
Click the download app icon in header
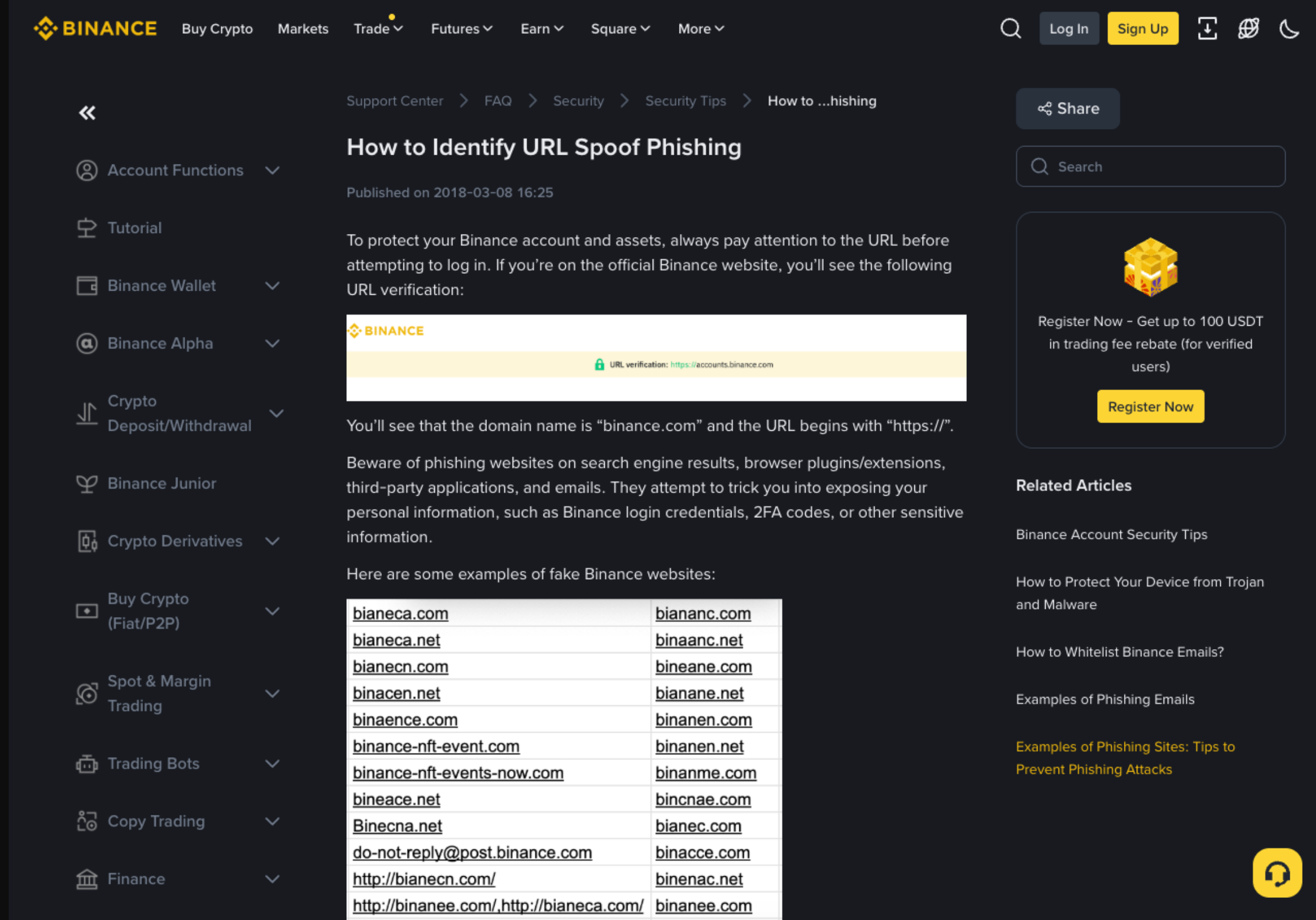(1207, 28)
